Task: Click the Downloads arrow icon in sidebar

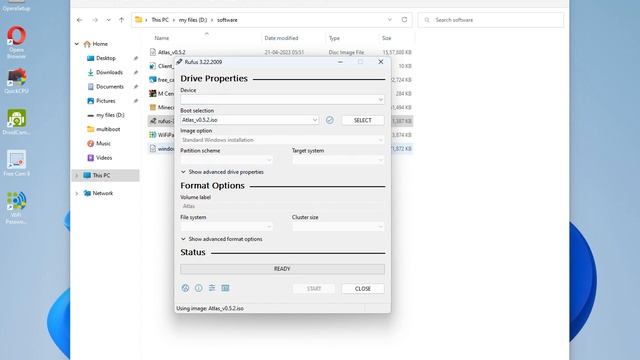Action: [x=91, y=72]
